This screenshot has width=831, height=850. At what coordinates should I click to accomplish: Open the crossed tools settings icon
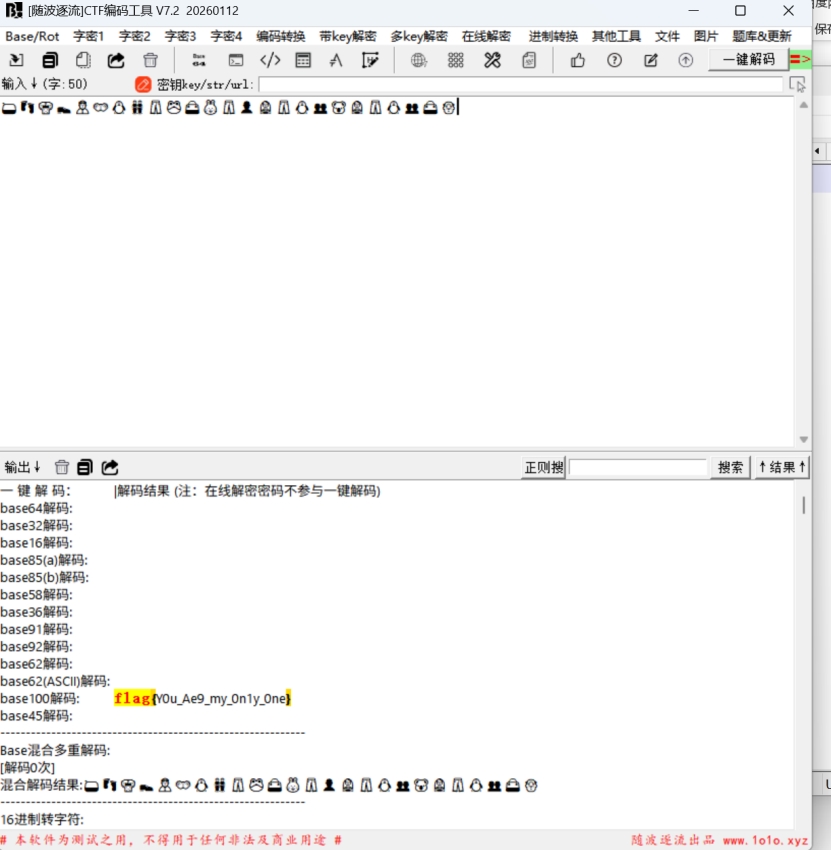tap(492, 60)
